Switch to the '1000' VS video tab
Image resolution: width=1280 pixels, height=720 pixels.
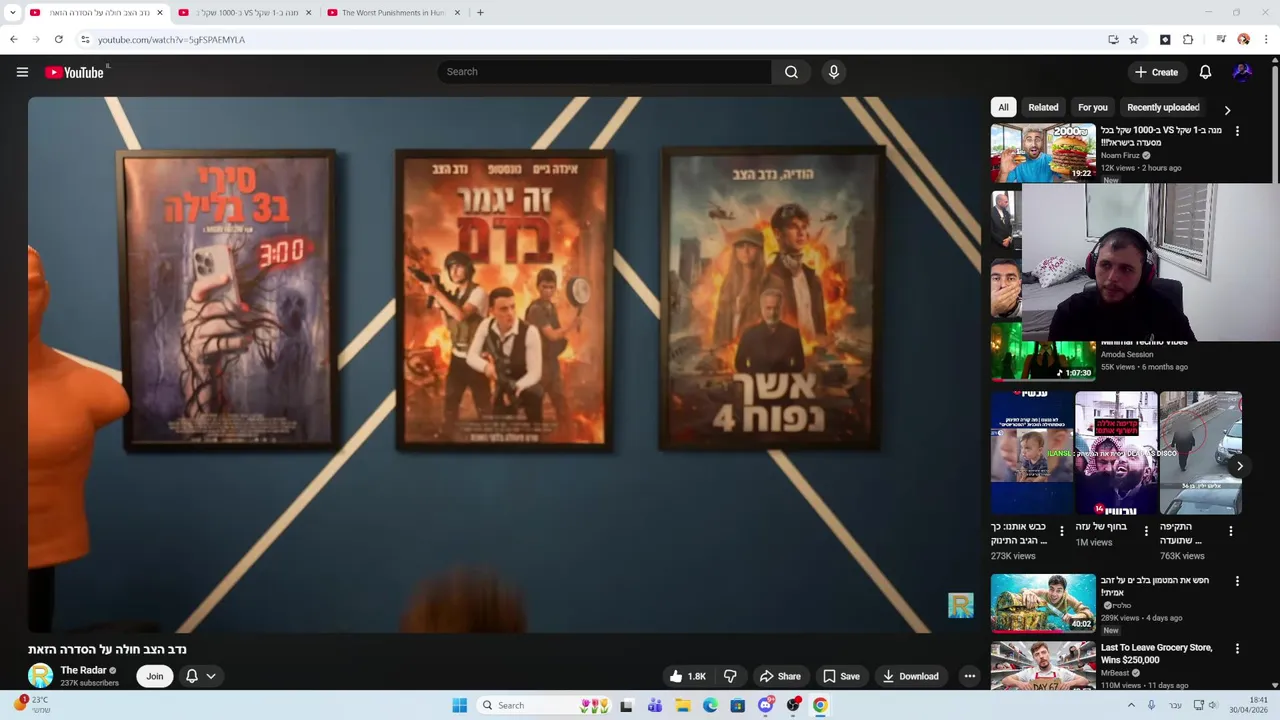pos(246,13)
